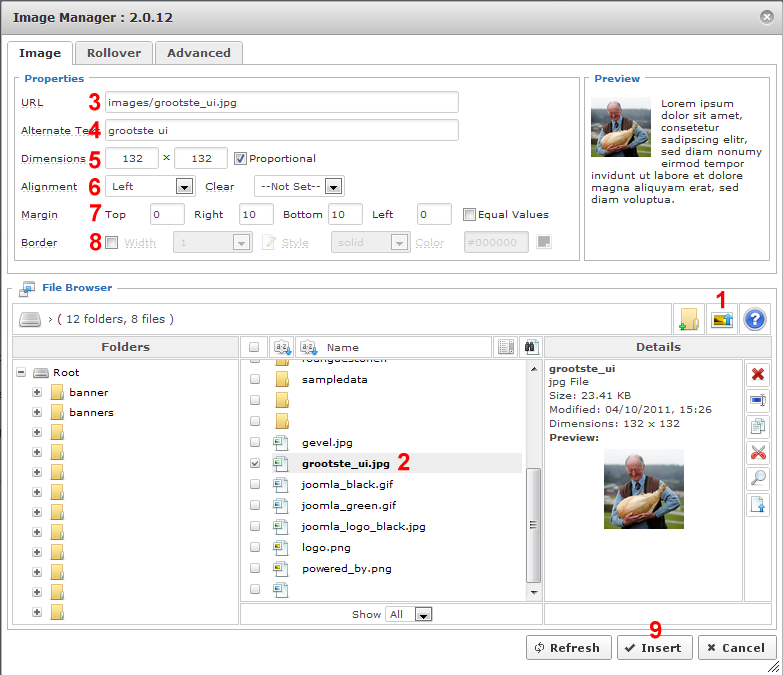Click the border color #000000 field
The width and height of the screenshot is (783, 675).
click(496, 242)
